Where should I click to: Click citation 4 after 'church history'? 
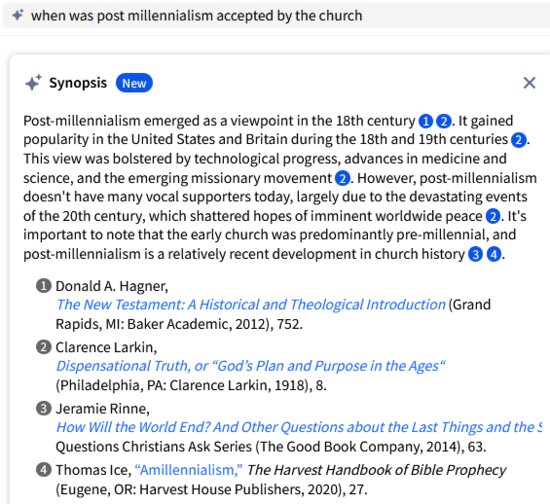pyautogui.click(x=494, y=254)
